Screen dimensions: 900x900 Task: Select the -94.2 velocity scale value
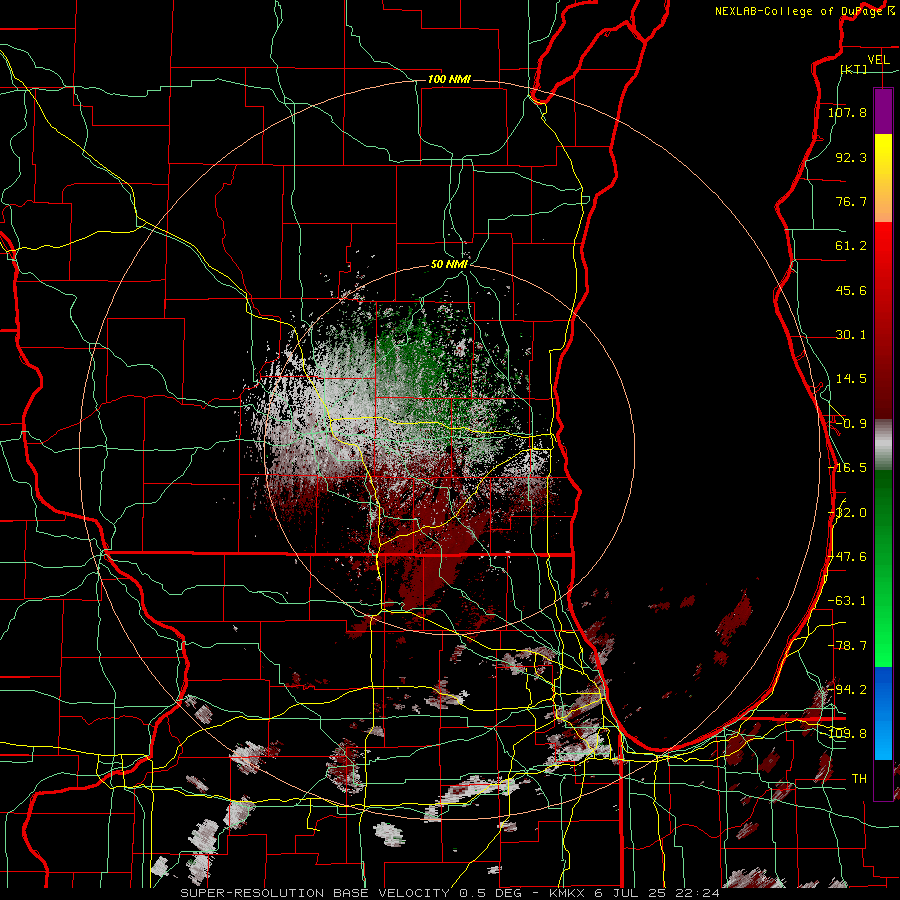[848, 689]
